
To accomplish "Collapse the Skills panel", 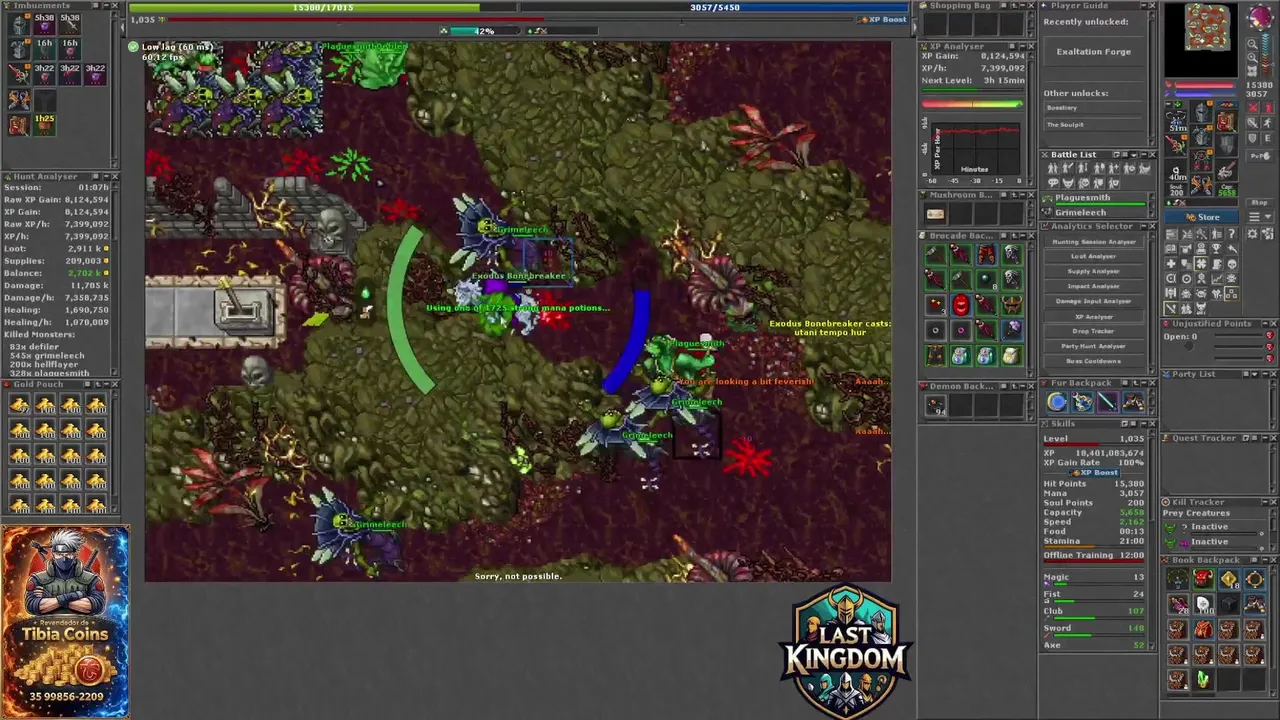I will [1144, 424].
